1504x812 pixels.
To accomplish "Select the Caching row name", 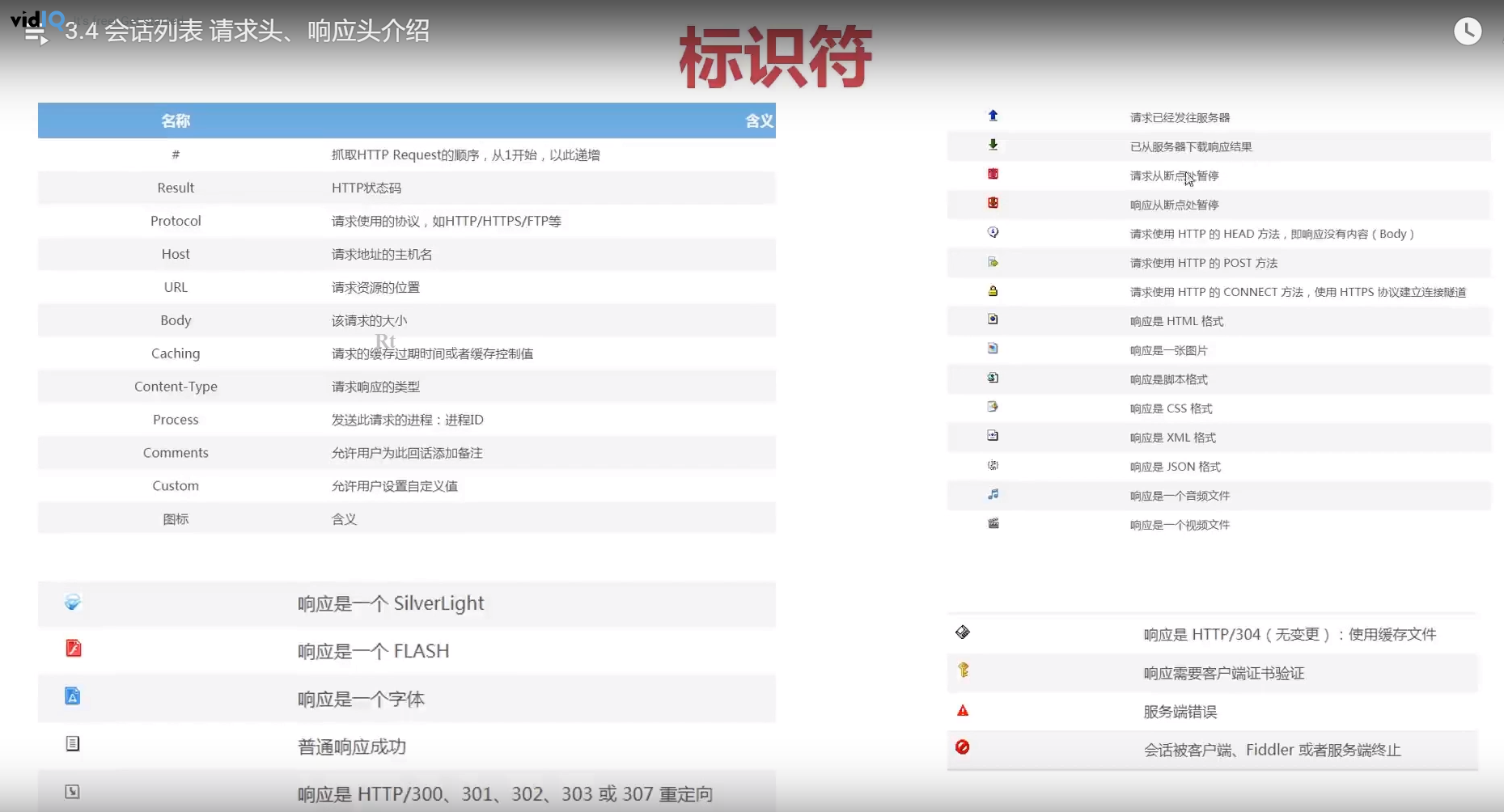I will pyautogui.click(x=176, y=353).
